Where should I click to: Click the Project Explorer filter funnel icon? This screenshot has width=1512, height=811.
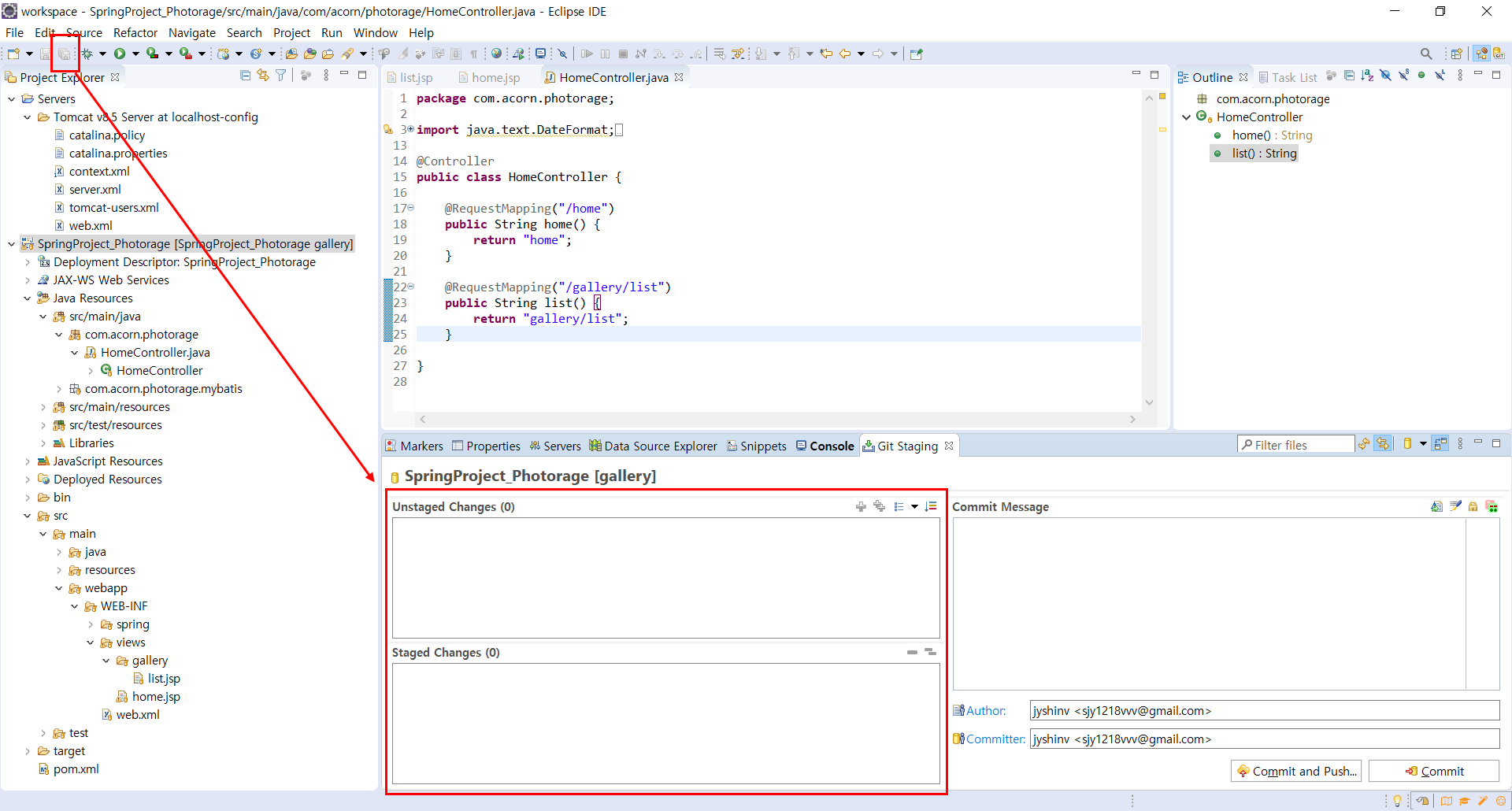[280, 76]
